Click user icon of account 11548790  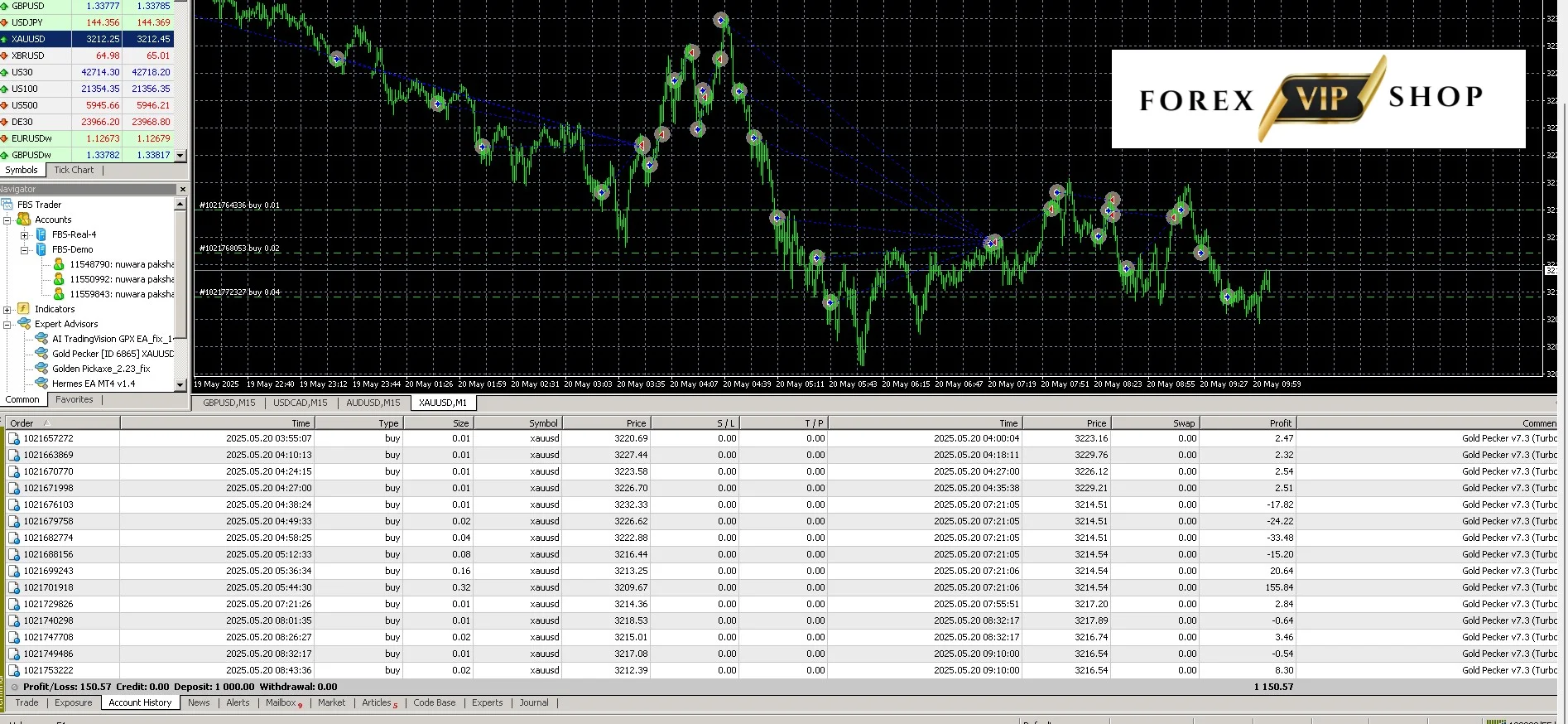click(x=59, y=264)
